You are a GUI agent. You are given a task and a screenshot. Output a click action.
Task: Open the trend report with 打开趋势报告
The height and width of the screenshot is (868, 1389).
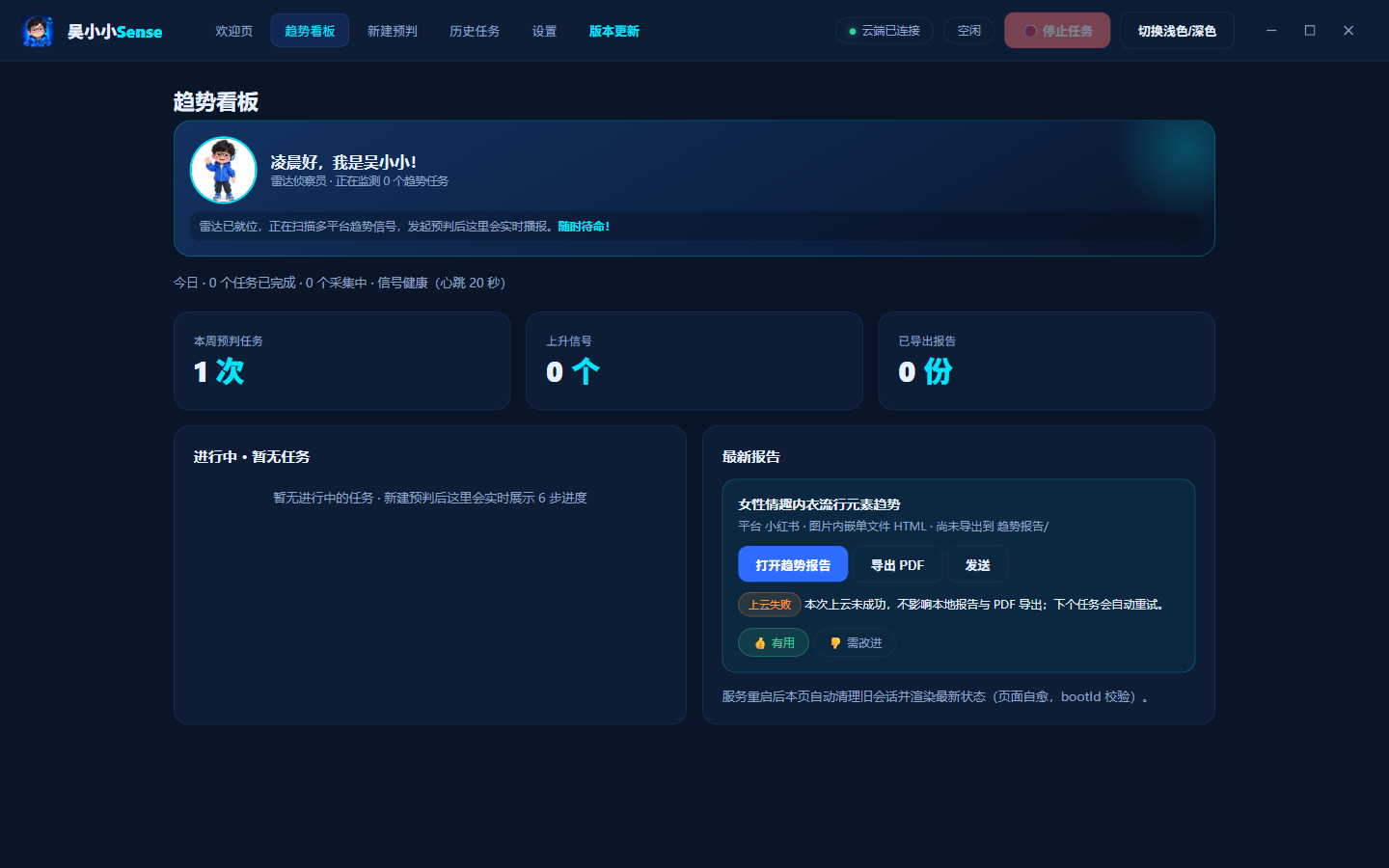tap(793, 565)
